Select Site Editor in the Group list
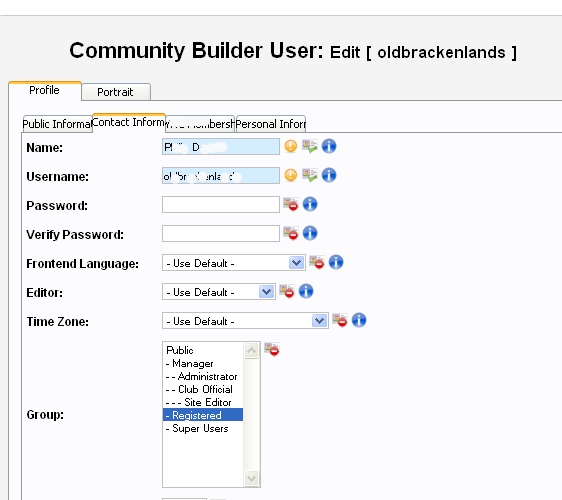This screenshot has height=500, width=562. (x=203, y=402)
